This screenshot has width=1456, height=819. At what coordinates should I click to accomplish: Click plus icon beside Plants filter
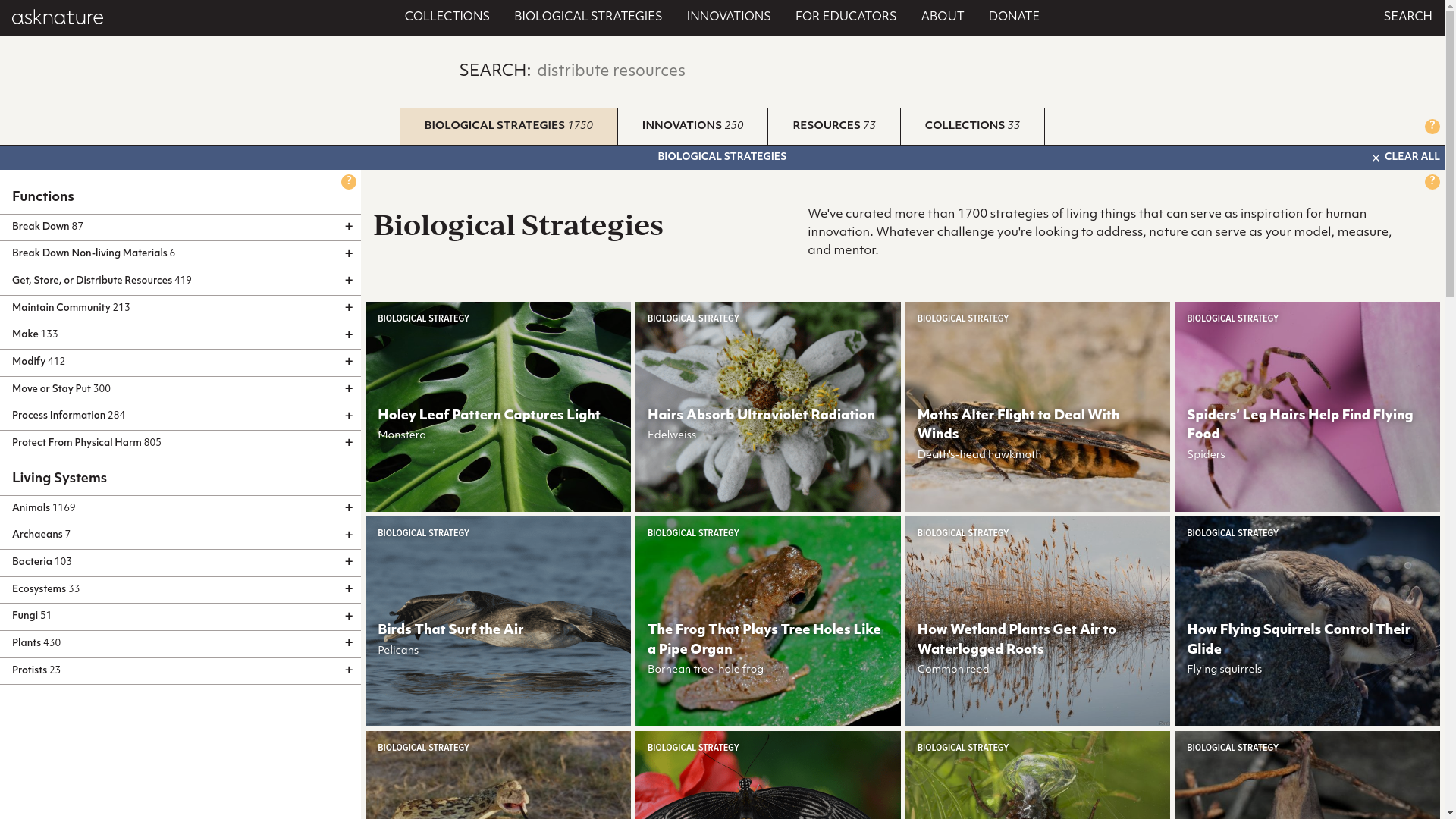pos(349,644)
